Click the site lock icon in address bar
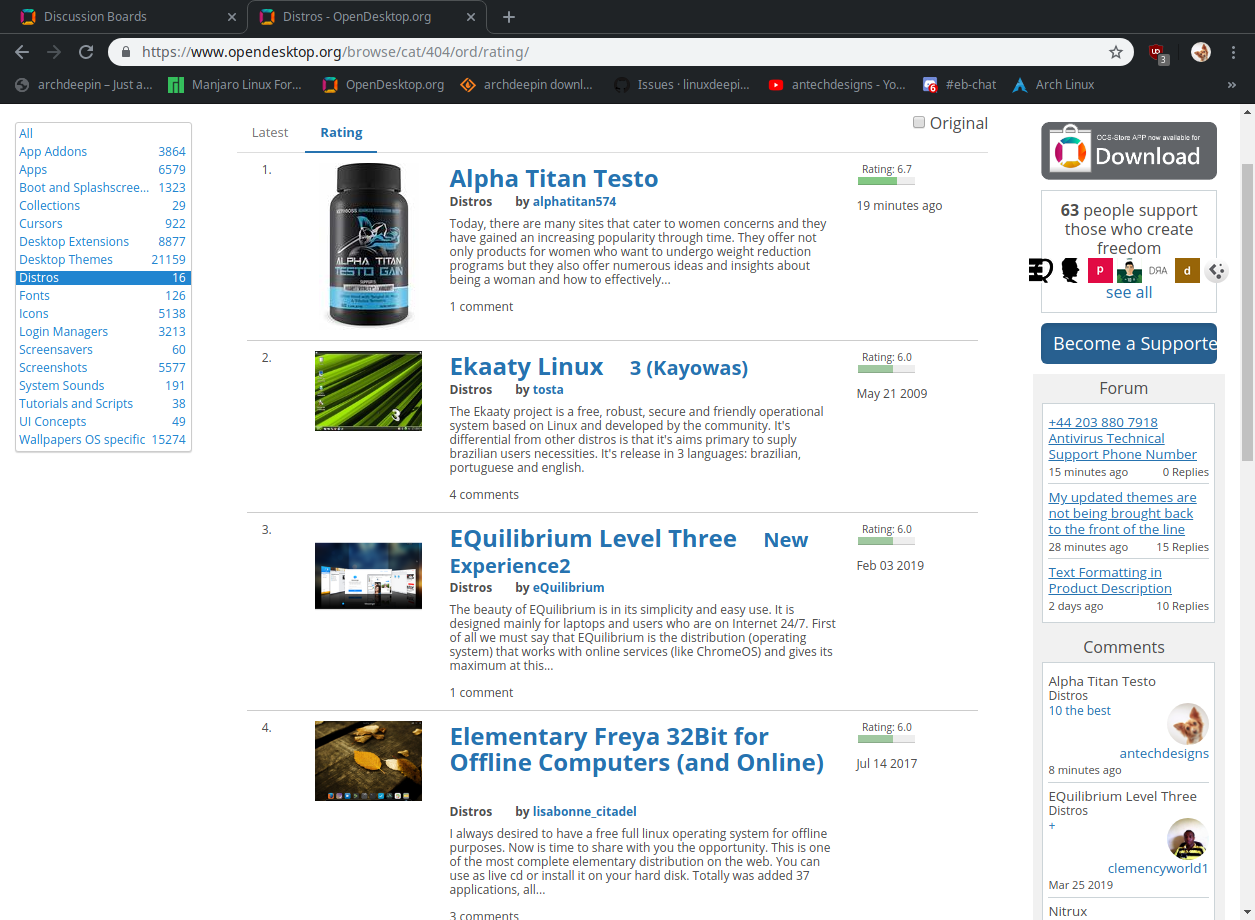1255x920 pixels. coord(127,52)
